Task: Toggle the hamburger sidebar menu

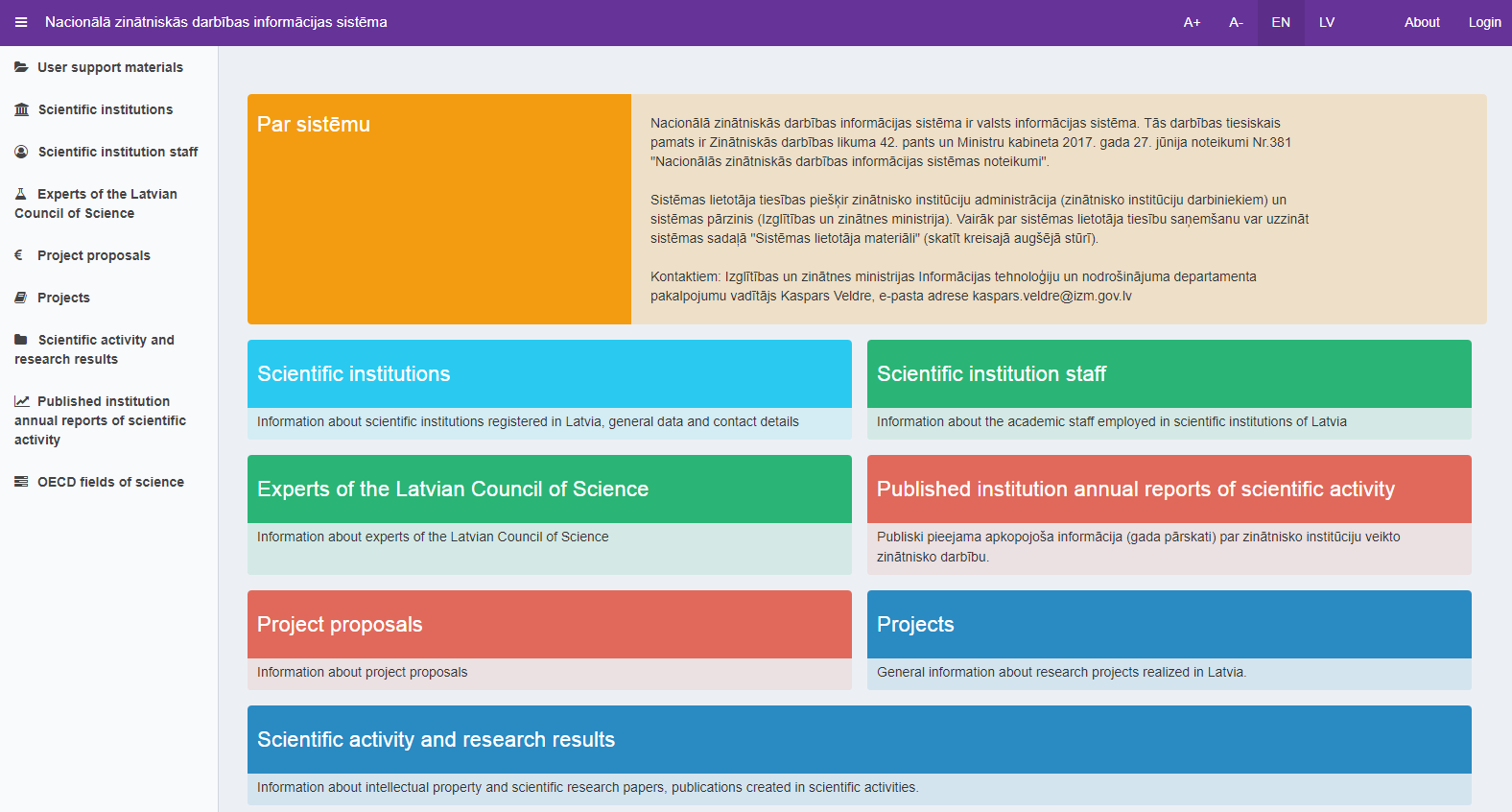Action: click(21, 22)
